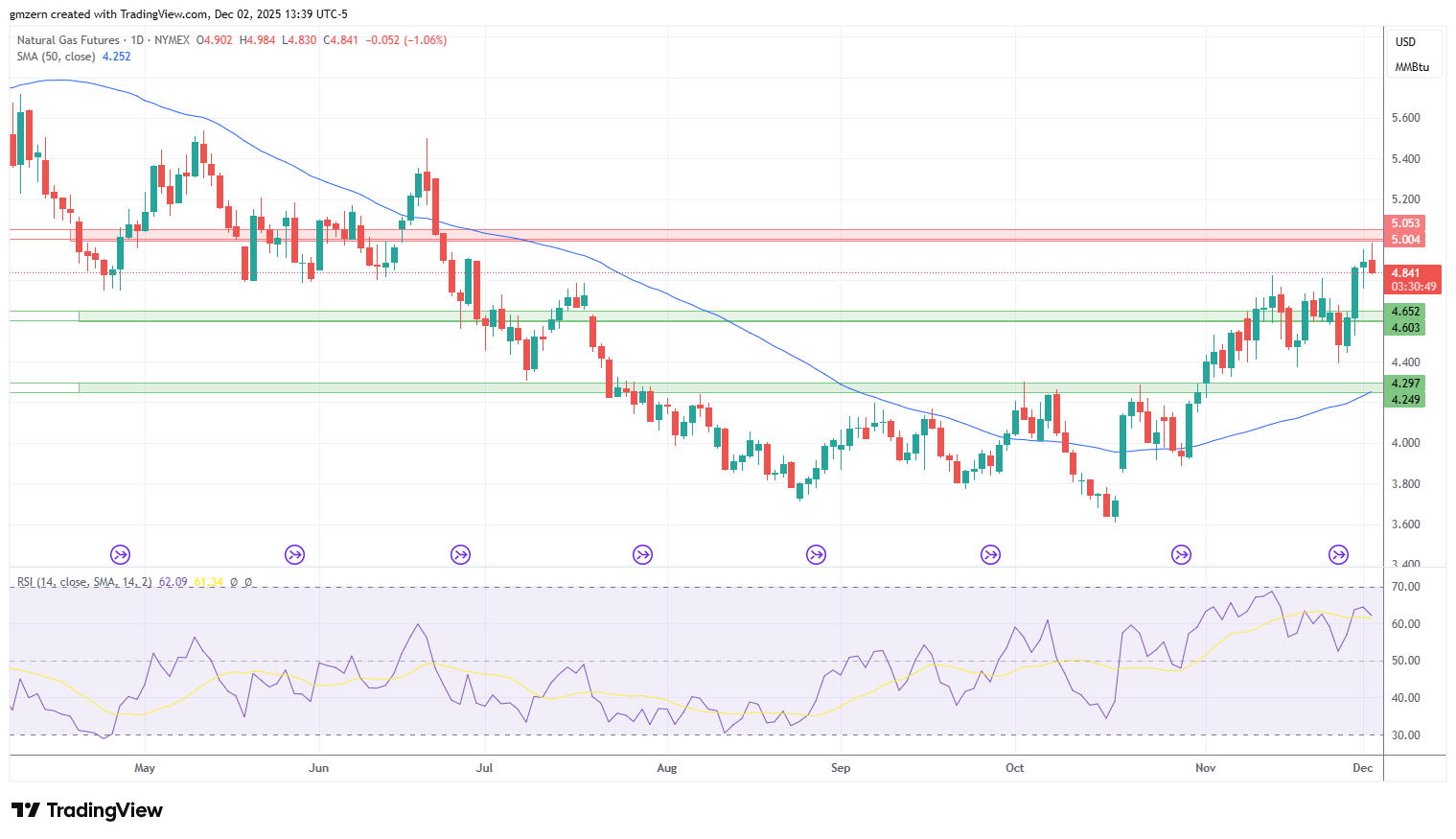
Task: Click the event marker icon before May
Action: click(x=120, y=554)
